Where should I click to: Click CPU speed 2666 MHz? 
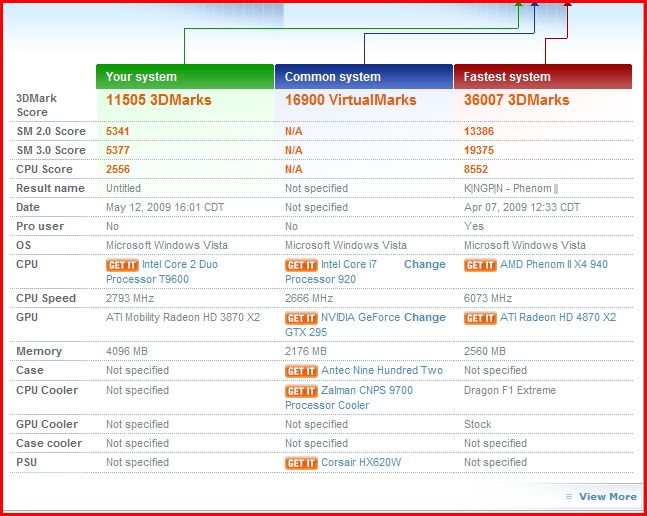(309, 298)
